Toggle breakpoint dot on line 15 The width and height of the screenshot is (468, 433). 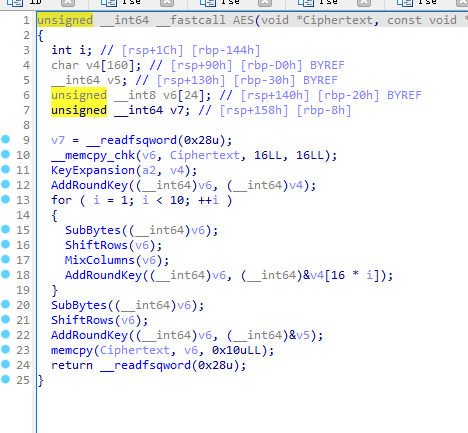(6, 229)
